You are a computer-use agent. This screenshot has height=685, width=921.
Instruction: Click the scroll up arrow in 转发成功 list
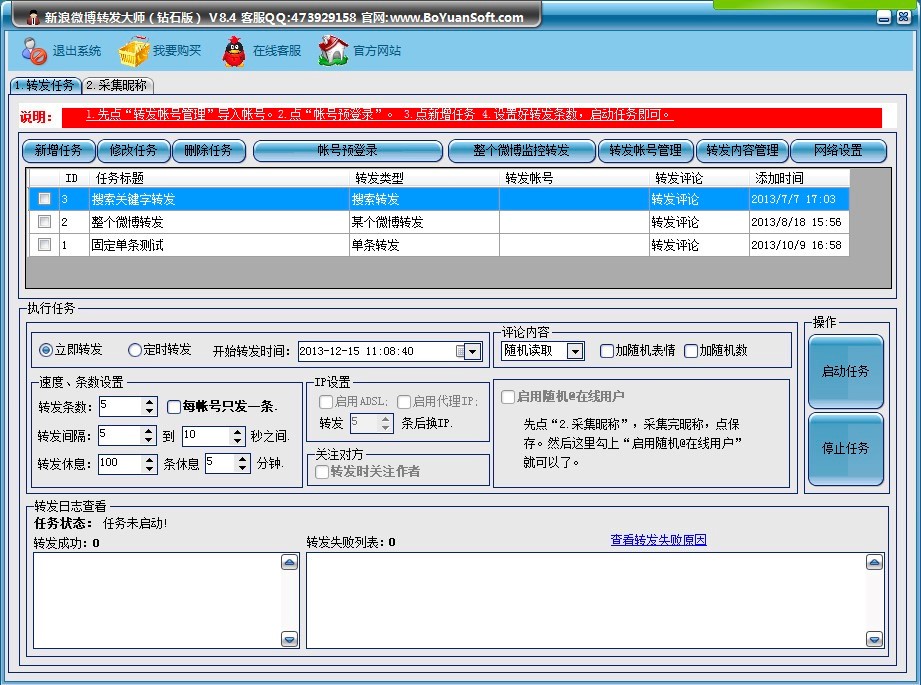289,563
